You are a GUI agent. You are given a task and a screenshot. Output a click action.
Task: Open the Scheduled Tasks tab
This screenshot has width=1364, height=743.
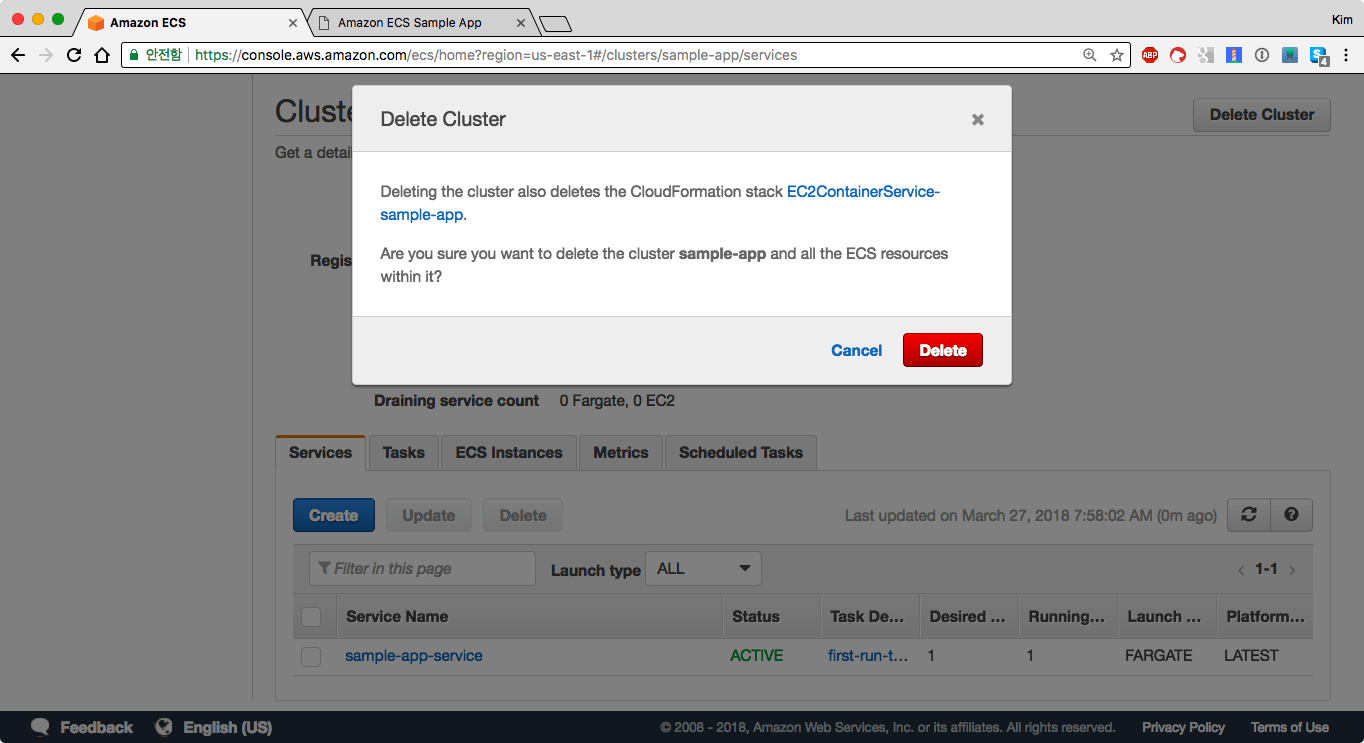pos(740,453)
